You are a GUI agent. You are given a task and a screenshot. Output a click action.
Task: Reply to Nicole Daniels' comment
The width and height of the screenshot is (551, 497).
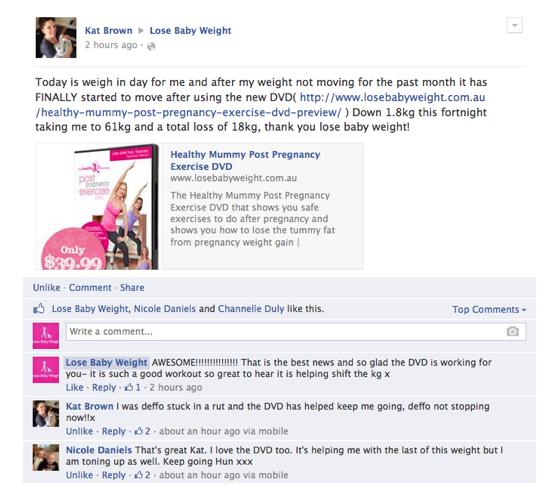coord(114,475)
